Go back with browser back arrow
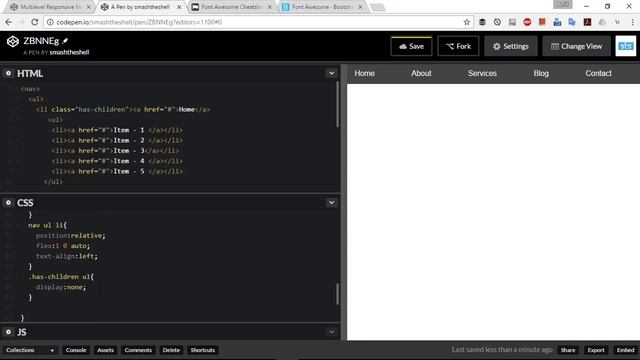Screen dimensions: 640x360 click(x=9, y=22)
